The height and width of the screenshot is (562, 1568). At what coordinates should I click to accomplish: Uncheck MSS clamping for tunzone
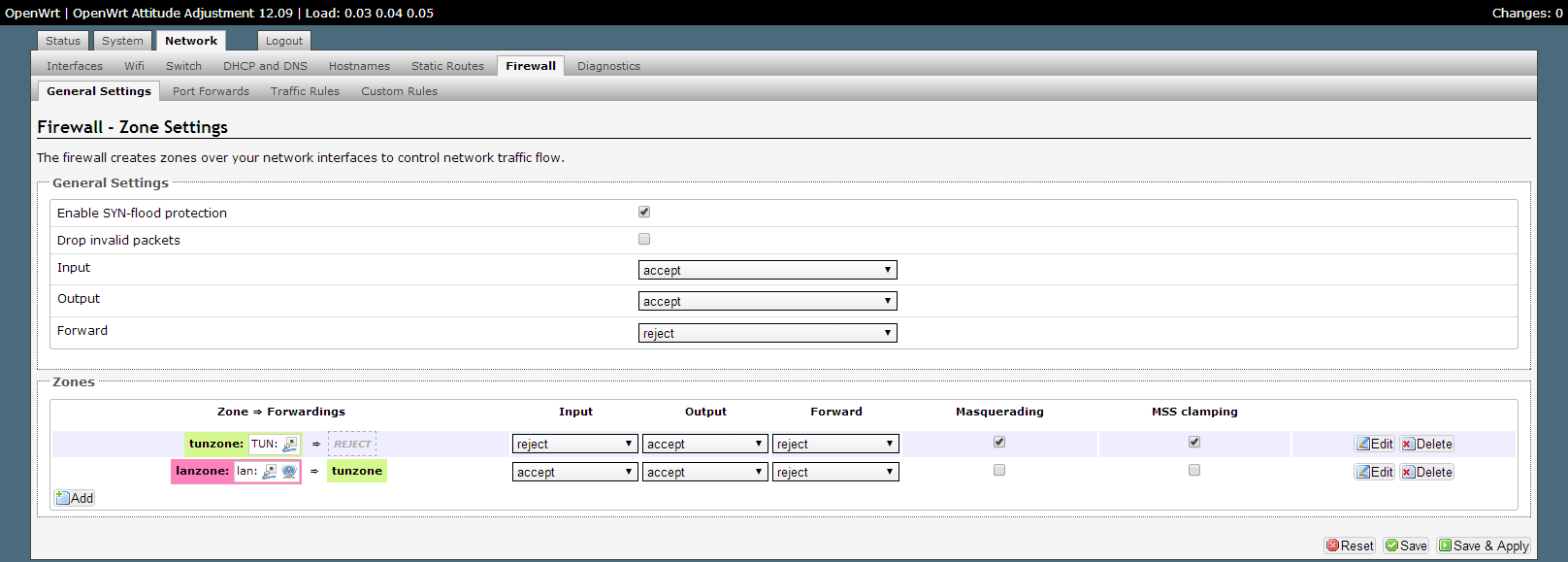[x=1194, y=442]
